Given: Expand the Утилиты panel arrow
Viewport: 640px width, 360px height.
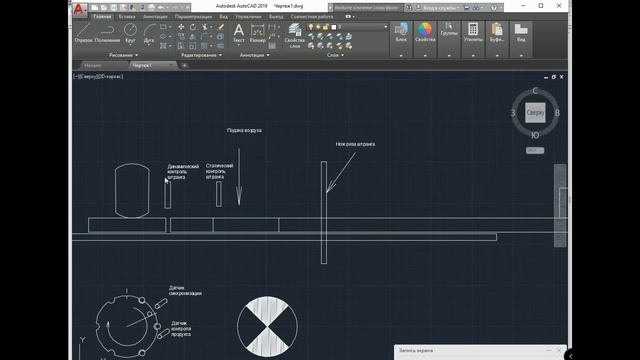Looking at the screenshot, I should coord(473,55).
